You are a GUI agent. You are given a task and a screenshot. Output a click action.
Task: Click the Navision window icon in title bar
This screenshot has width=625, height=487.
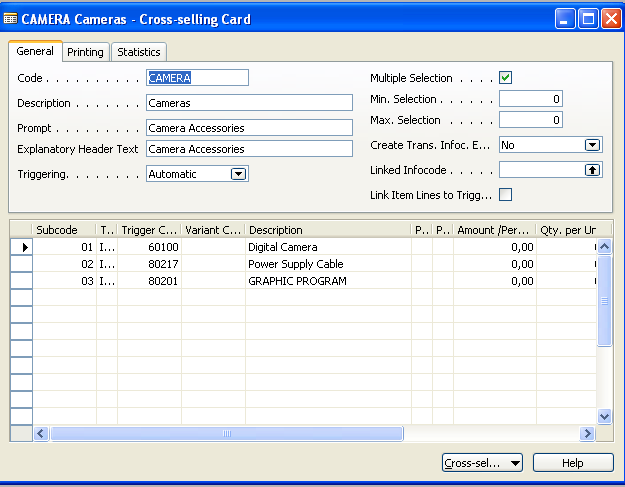click(x=11, y=19)
